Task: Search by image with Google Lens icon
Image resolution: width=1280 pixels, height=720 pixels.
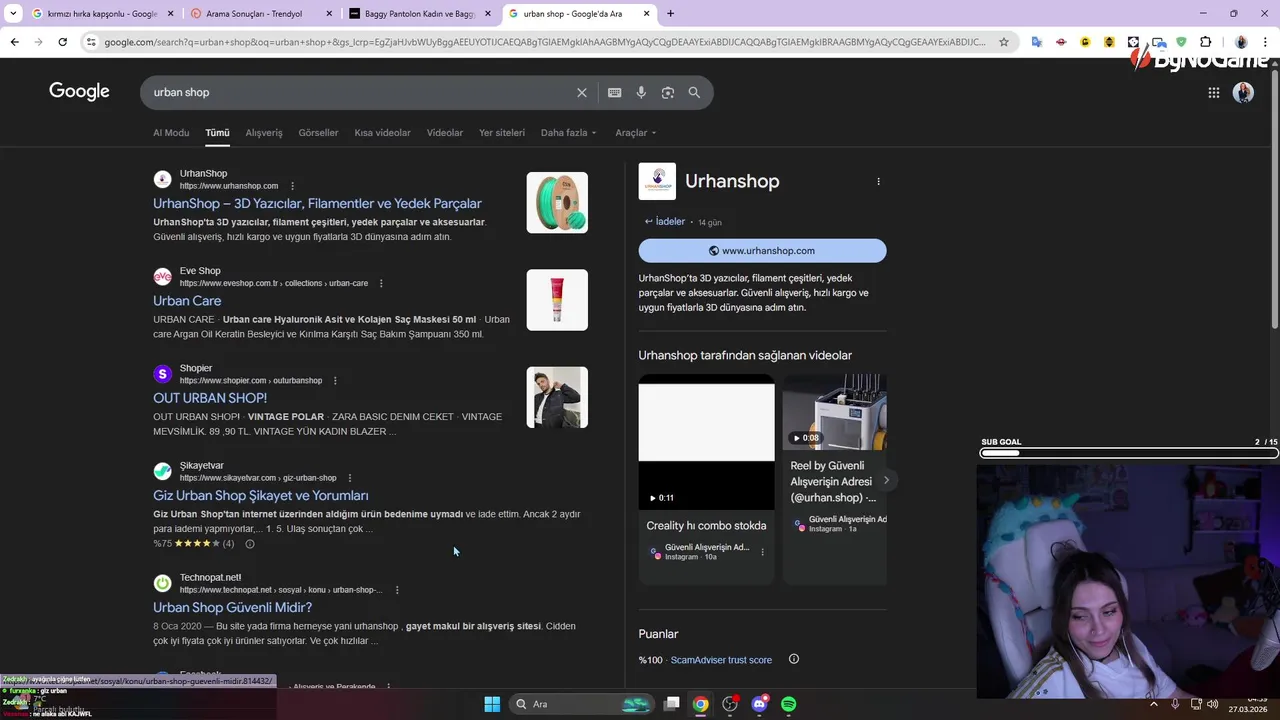Action: (x=668, y=92)
